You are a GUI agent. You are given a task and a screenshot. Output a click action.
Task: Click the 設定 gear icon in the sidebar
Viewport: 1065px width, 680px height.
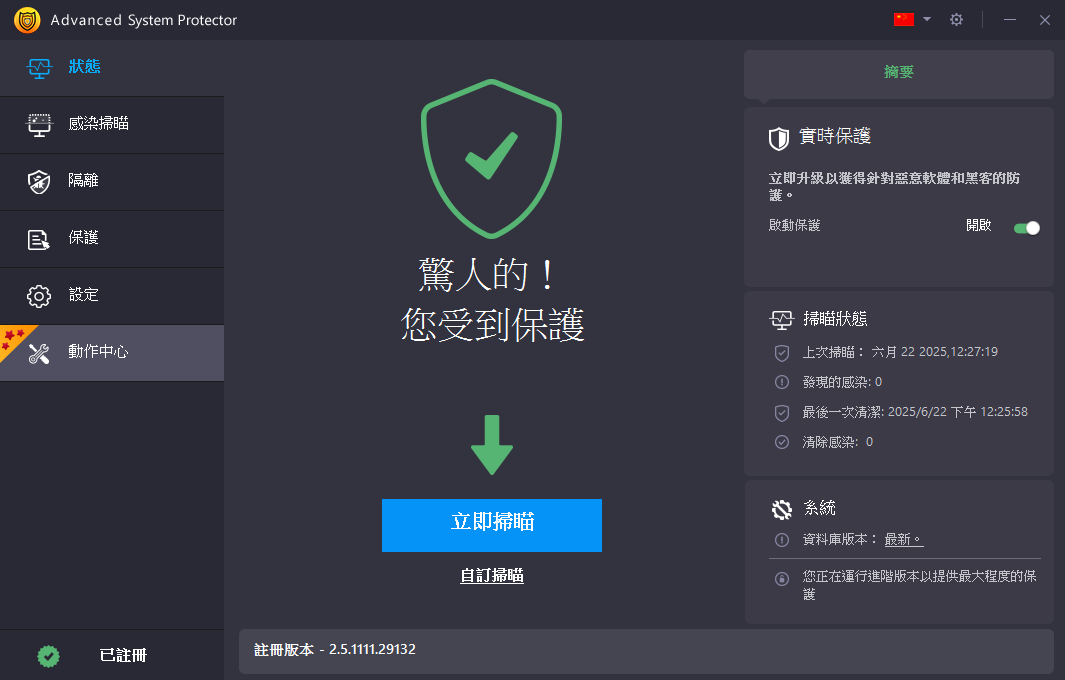(39, 296)
